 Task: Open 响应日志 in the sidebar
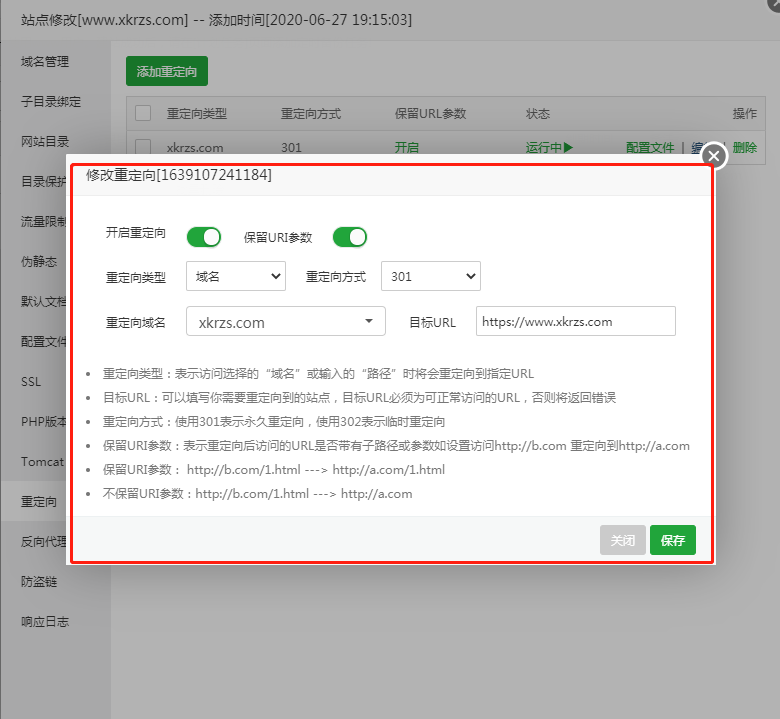[45, 621]
